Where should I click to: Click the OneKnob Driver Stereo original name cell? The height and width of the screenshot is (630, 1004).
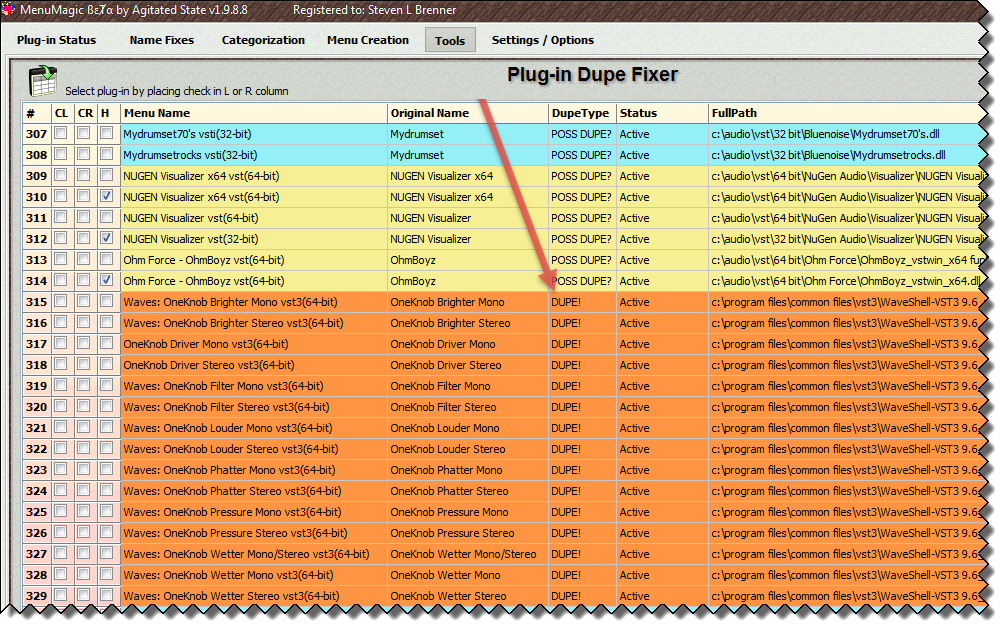click(x=468, y=365)
